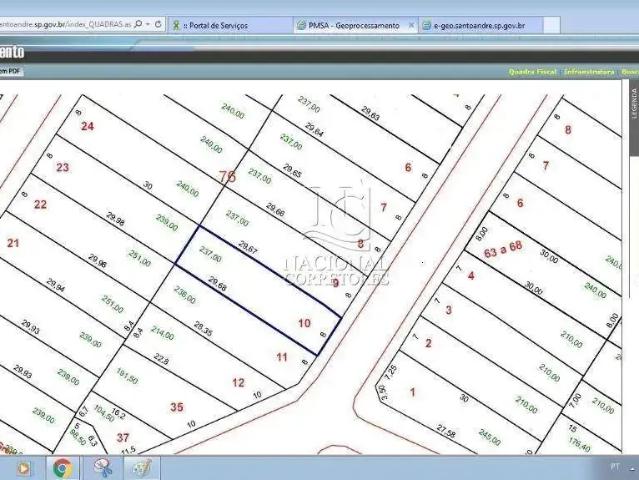Select lot number 1 near the corner
This screenshot has width=639, height=480.
pos(412,392)
